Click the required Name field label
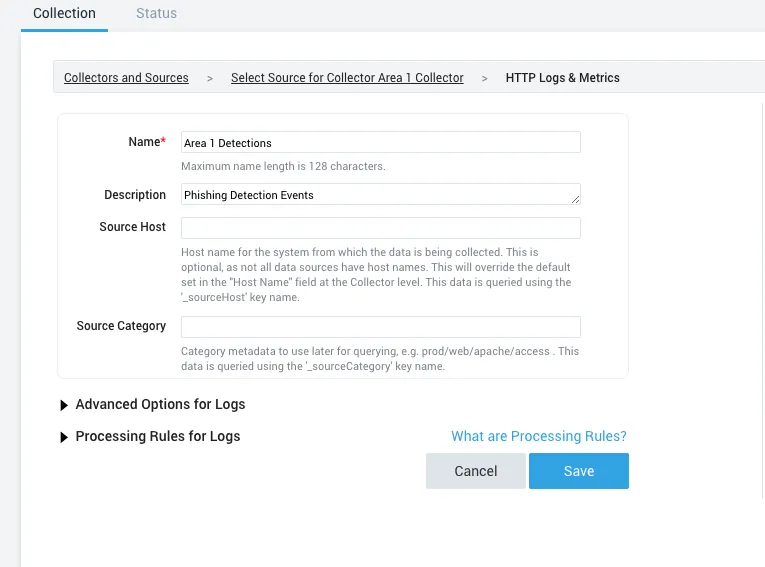Screen dimensions: 765x567 pos(146,142)
